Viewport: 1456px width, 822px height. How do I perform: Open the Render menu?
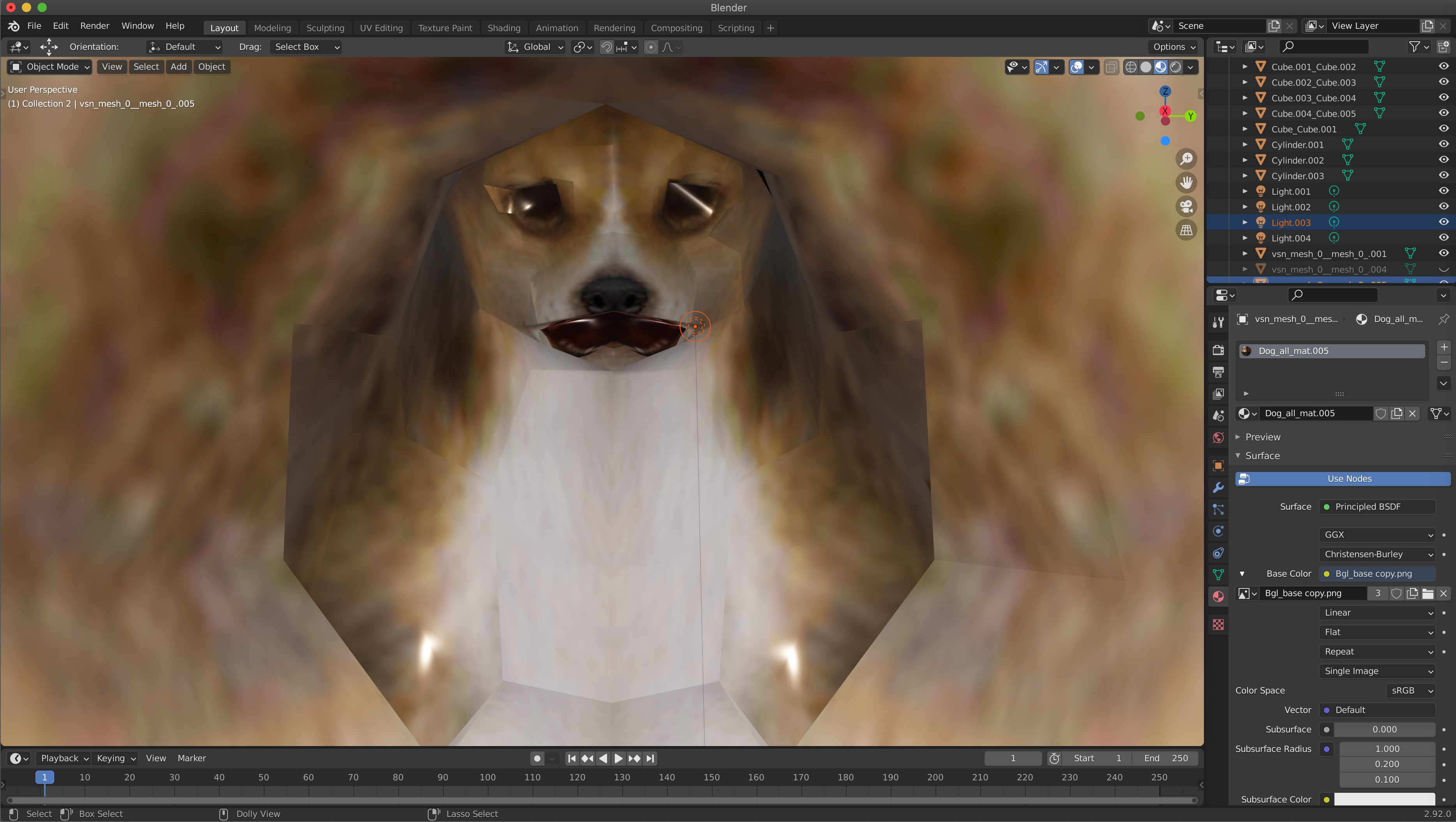click(x=94, y=26)
